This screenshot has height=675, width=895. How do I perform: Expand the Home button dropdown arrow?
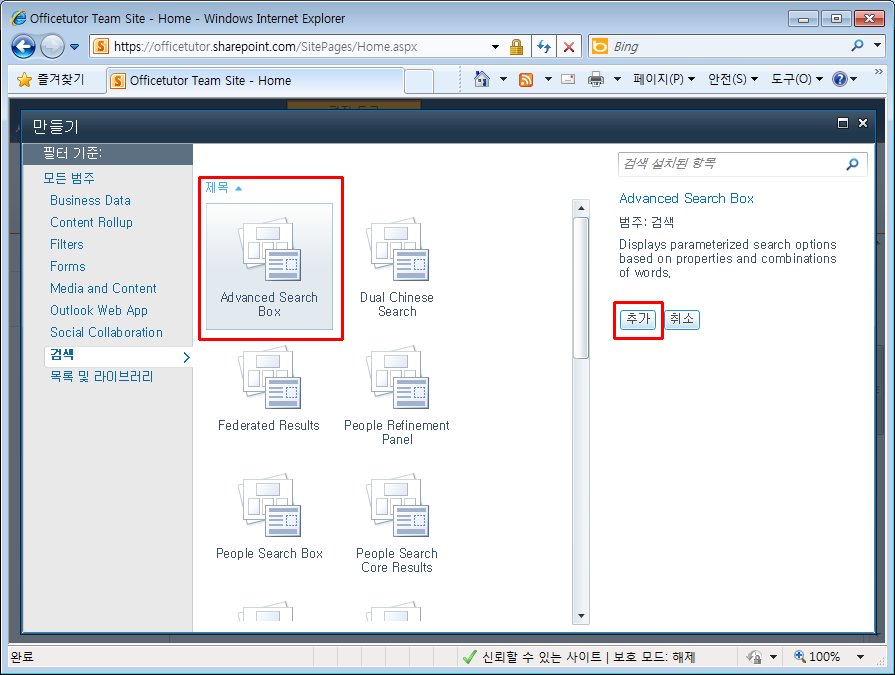tap(503, 79)
